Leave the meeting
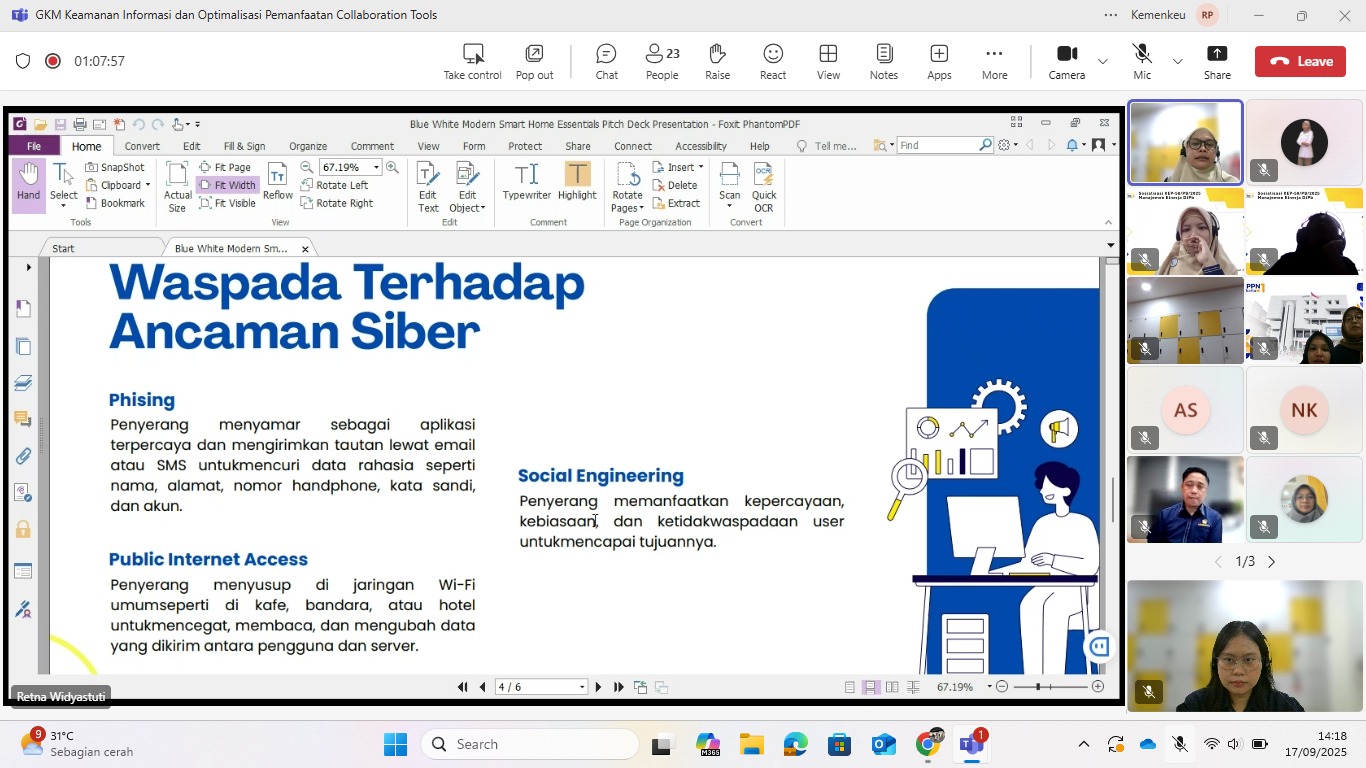1366x768 pixels. coord(1301,61)
